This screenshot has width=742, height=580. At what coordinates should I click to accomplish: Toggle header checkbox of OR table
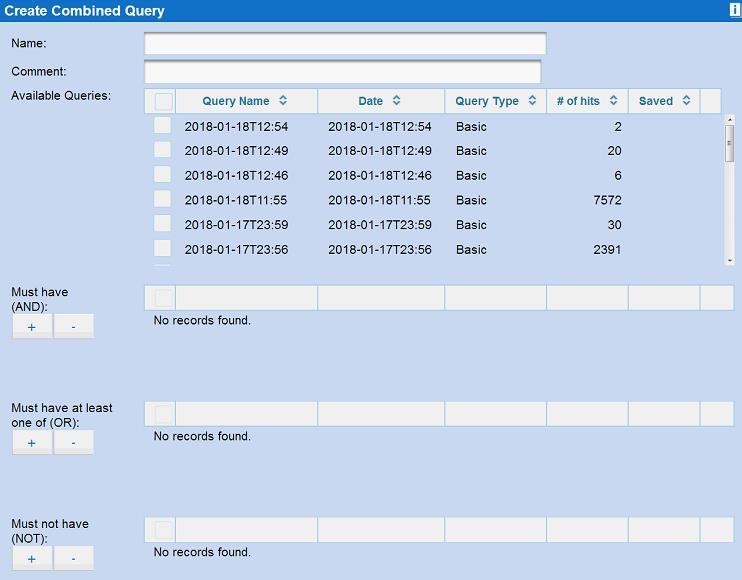[x=163, y=414]
